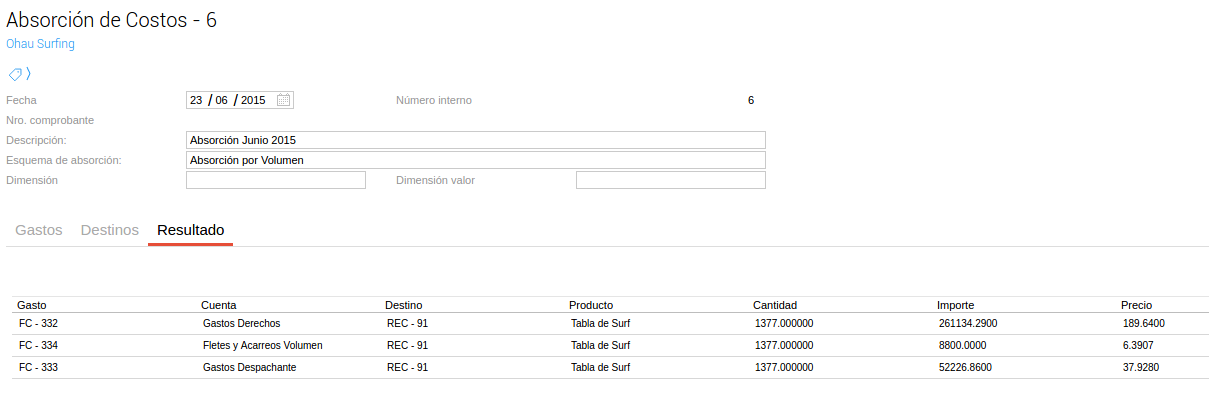Open the Ohau Surfing company link

pos(40,44)
